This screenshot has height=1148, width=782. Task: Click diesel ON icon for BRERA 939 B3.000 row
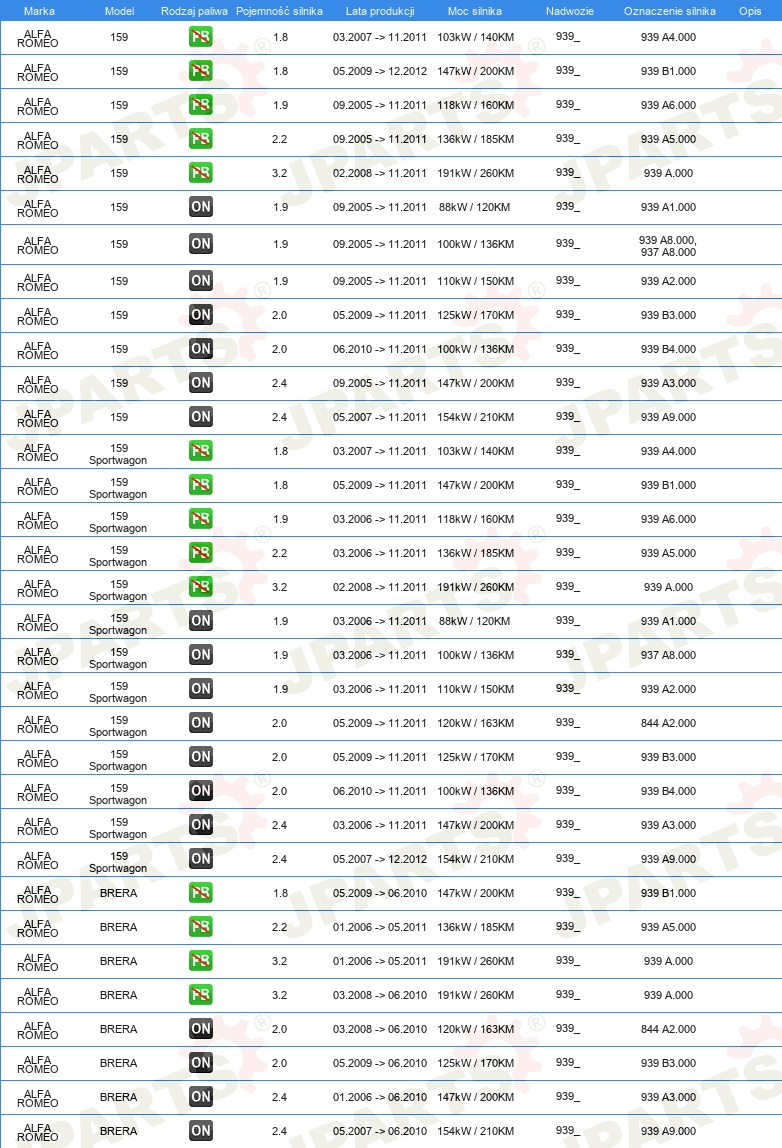pos(201,1063)
